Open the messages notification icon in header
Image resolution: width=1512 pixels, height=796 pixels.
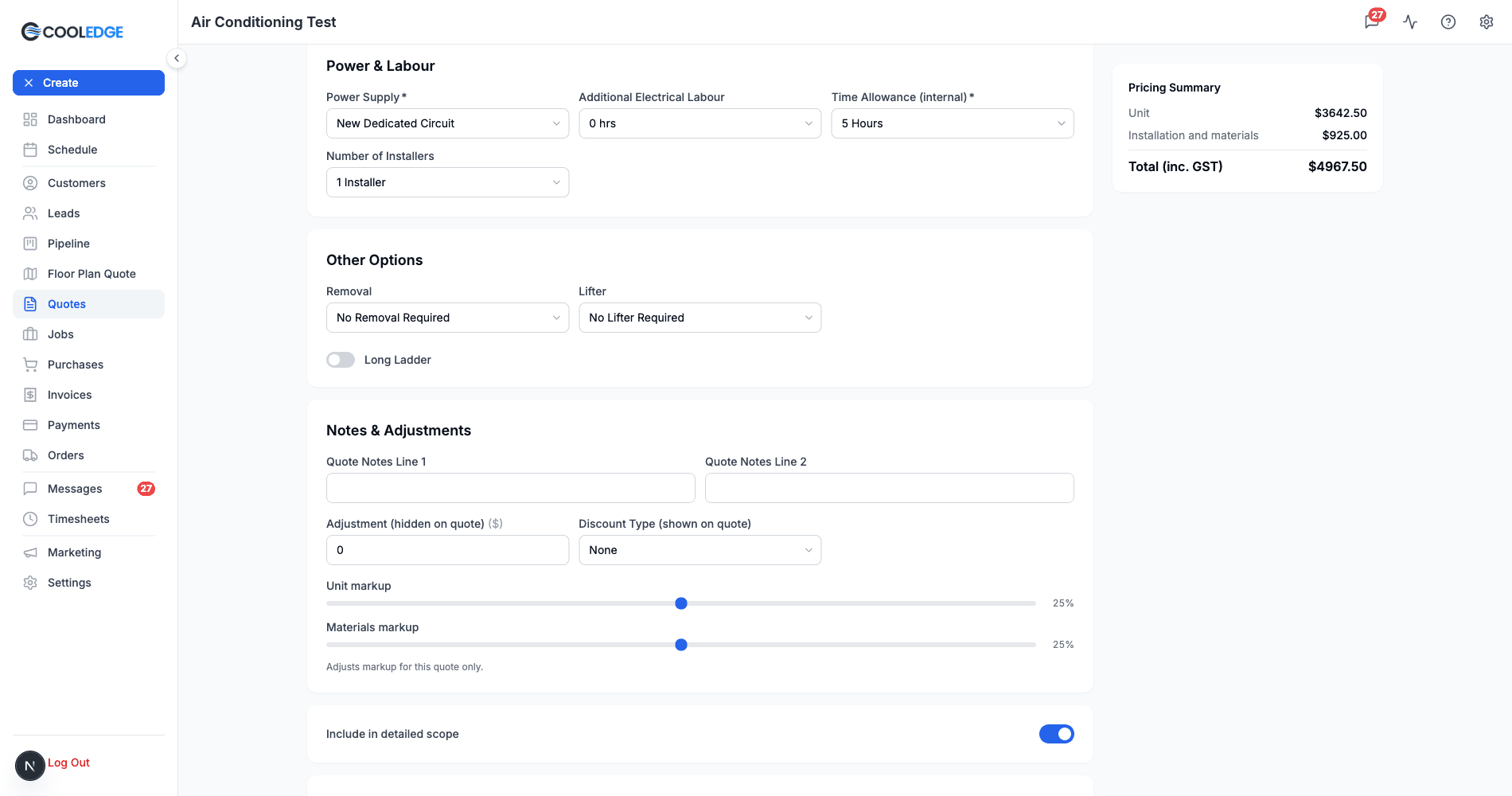(x=1373, y=21)
